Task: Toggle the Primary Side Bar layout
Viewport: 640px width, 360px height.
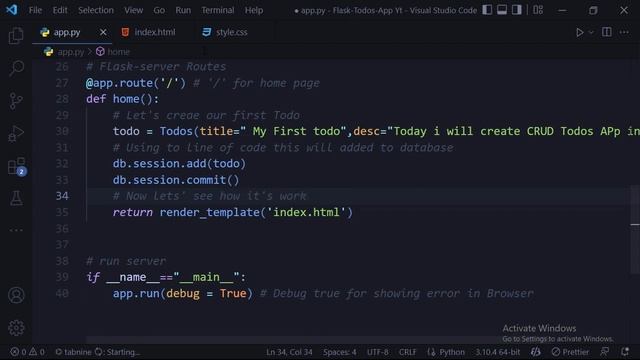Action: coord(487,10)
